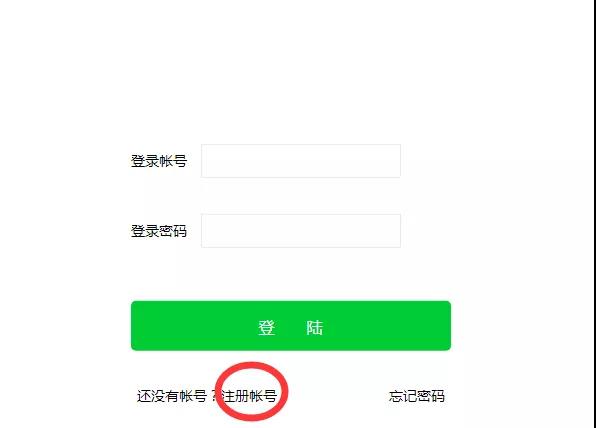Screen dimensions: 596x428
Task: Place cursor in the password field
Action: pos(301,231)
